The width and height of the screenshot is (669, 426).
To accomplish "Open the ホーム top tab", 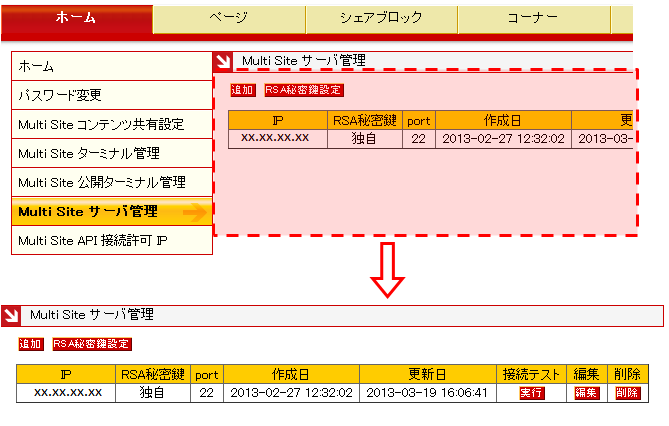I will (77, 19).
